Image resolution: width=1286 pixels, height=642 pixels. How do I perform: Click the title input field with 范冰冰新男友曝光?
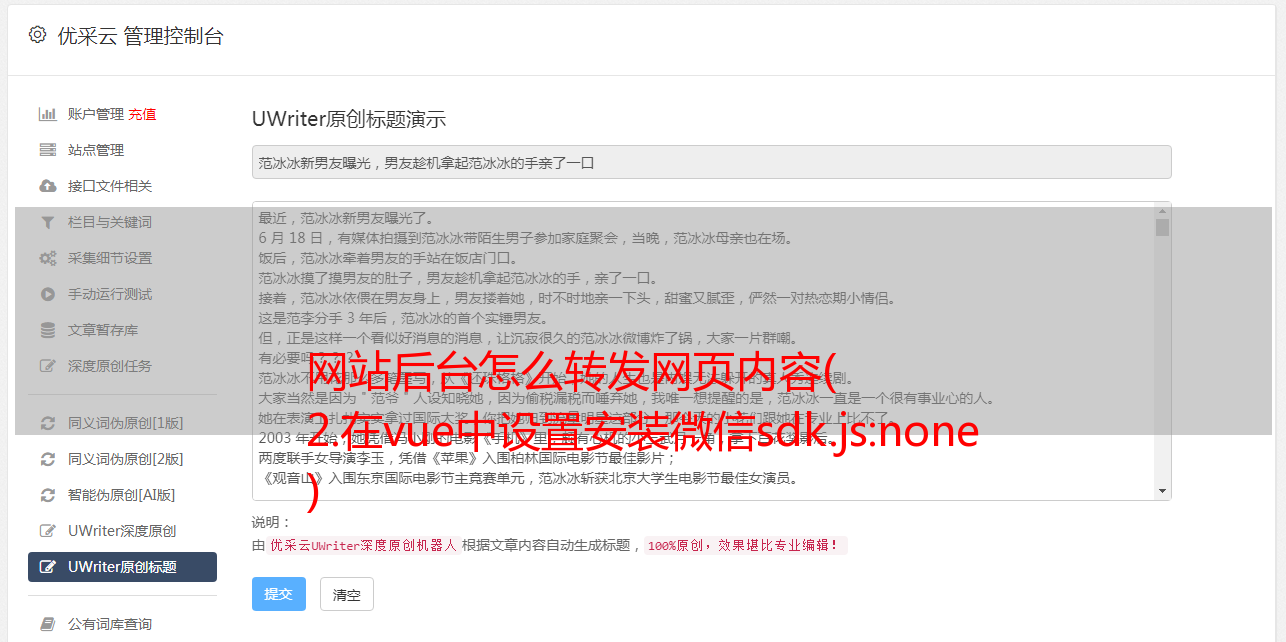pyautogui.click(x=711, y=162)
